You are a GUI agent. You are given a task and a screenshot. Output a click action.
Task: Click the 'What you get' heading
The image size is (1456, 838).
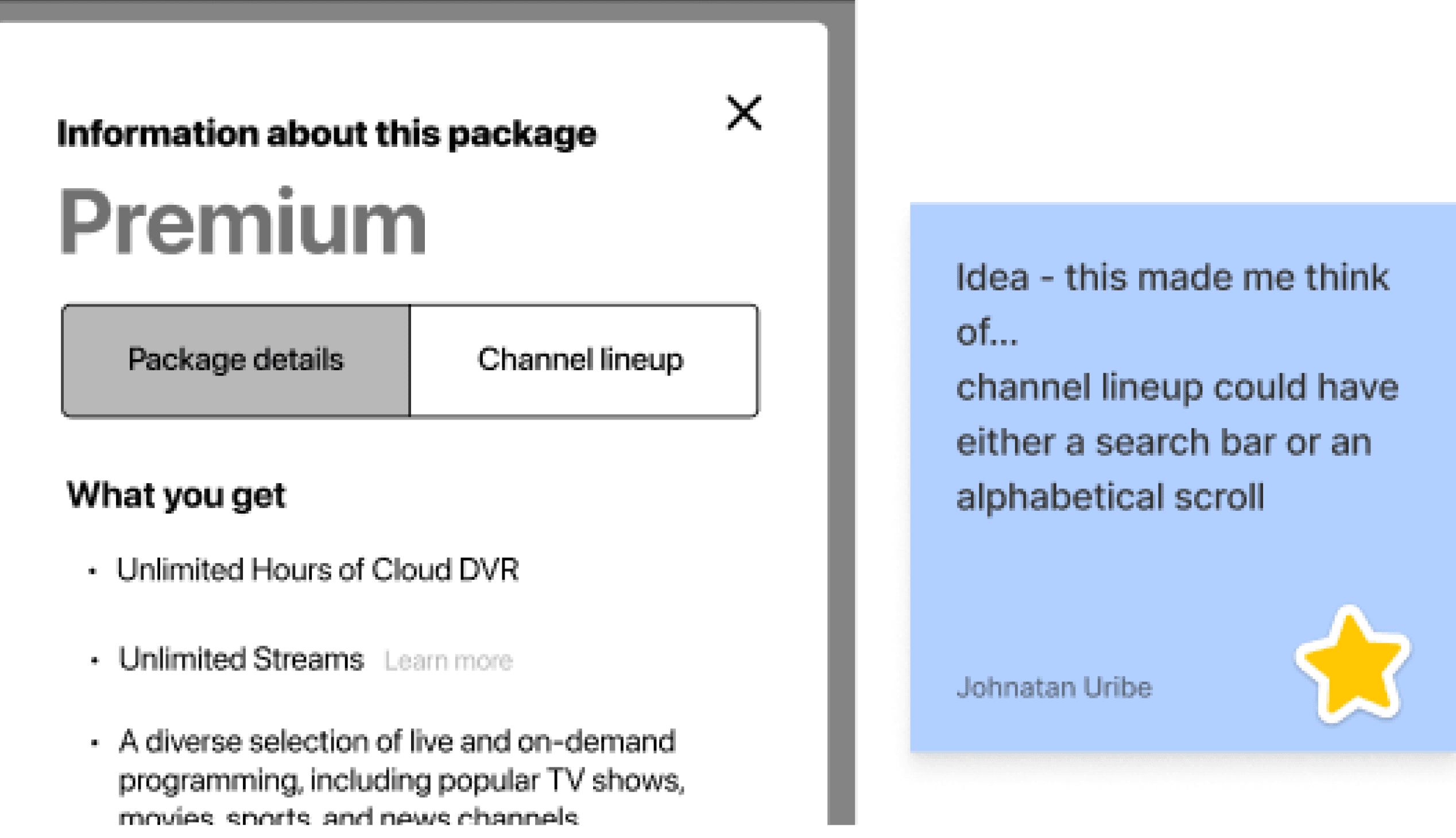176,495
